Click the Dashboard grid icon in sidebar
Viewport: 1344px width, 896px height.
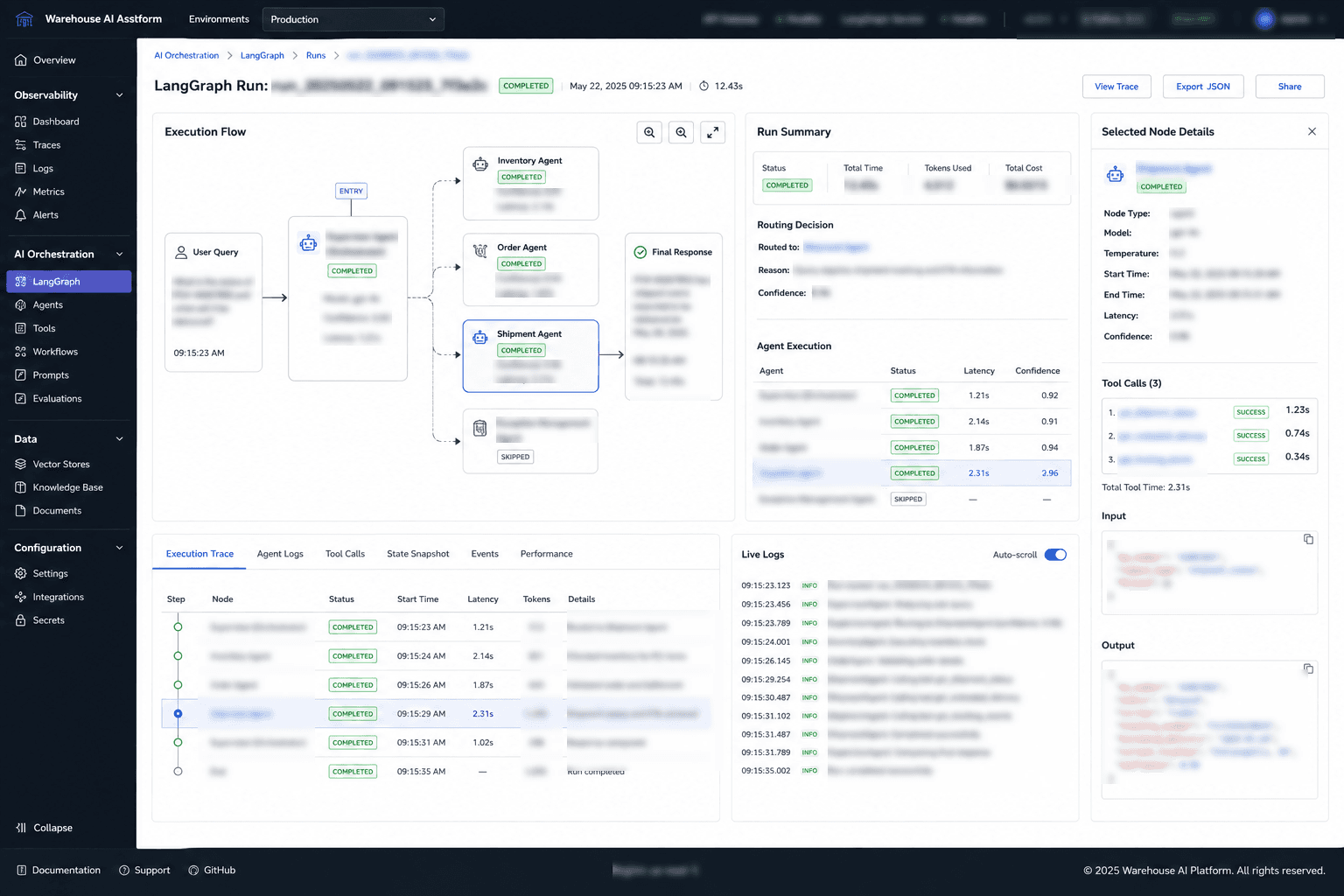pyautogui.click(x=21, y=122)
